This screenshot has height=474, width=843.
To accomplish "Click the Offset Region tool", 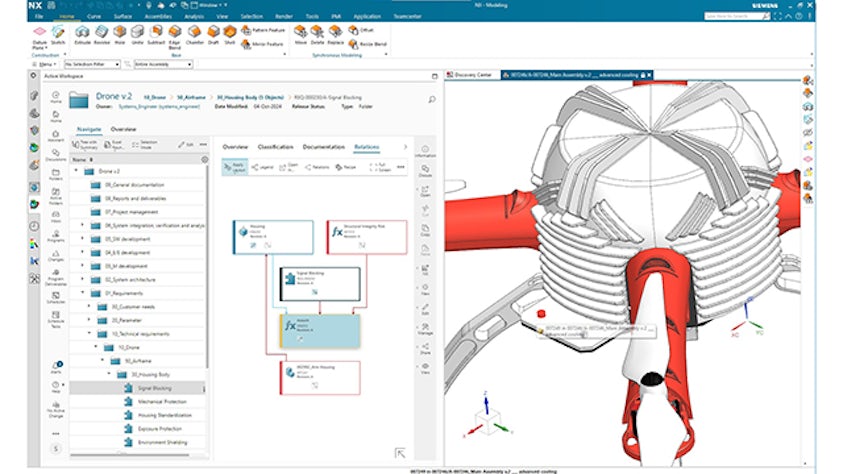I will [x=361, y=30].
